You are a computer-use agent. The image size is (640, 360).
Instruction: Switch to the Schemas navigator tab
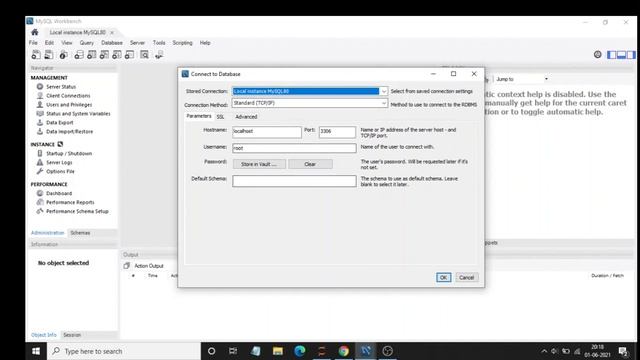pos(80,233)
